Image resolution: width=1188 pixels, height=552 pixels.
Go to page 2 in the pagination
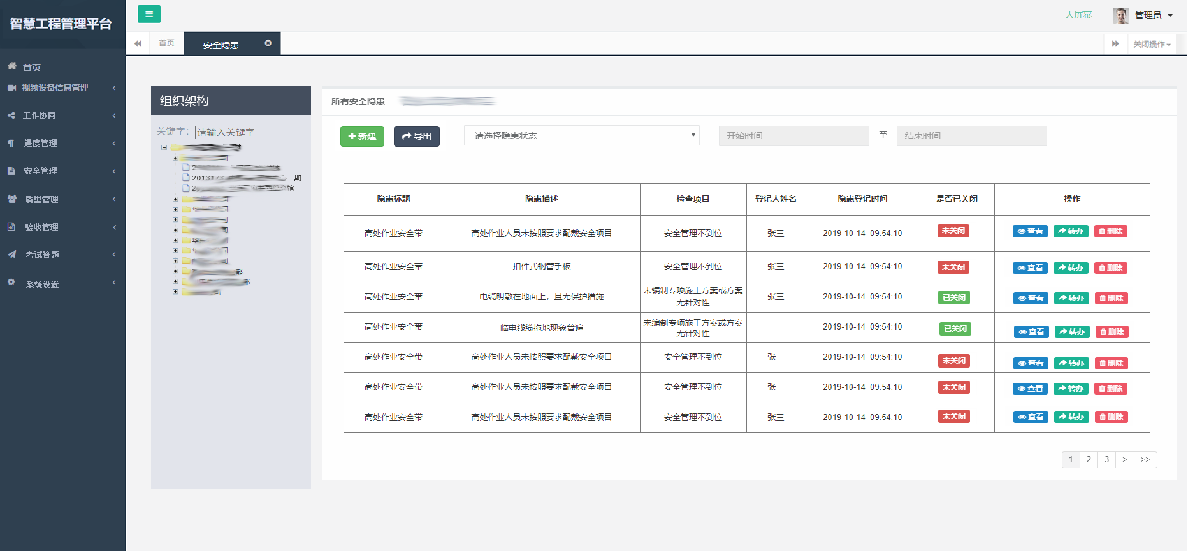pos(1088,459)
